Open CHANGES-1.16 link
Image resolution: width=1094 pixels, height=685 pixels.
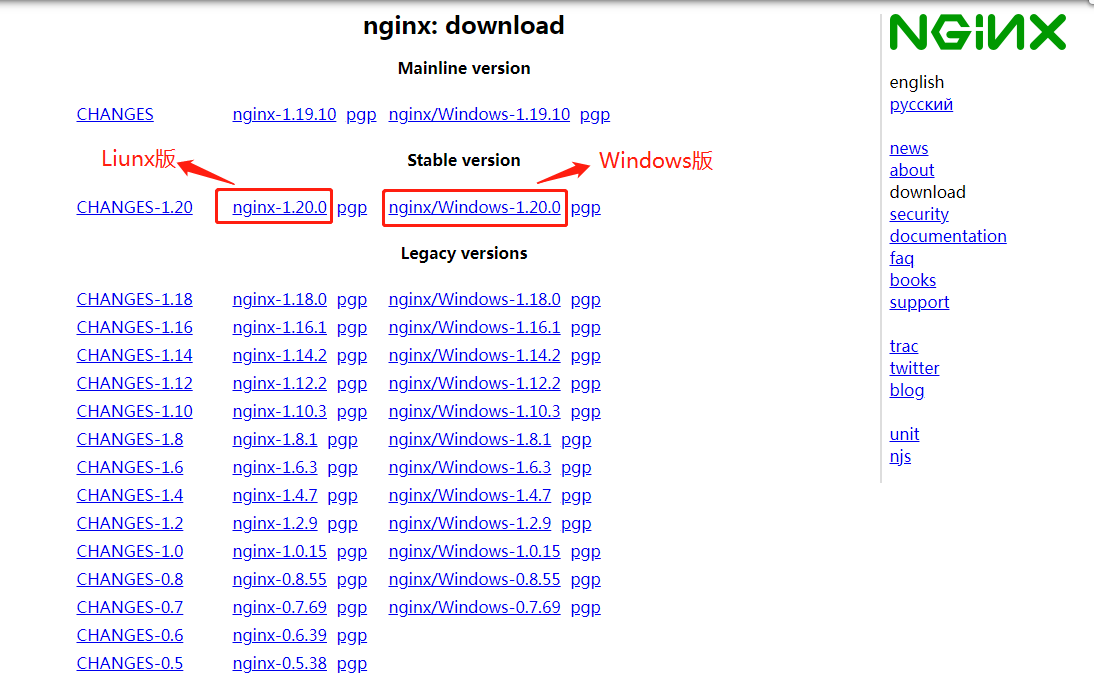coord(135,327)
